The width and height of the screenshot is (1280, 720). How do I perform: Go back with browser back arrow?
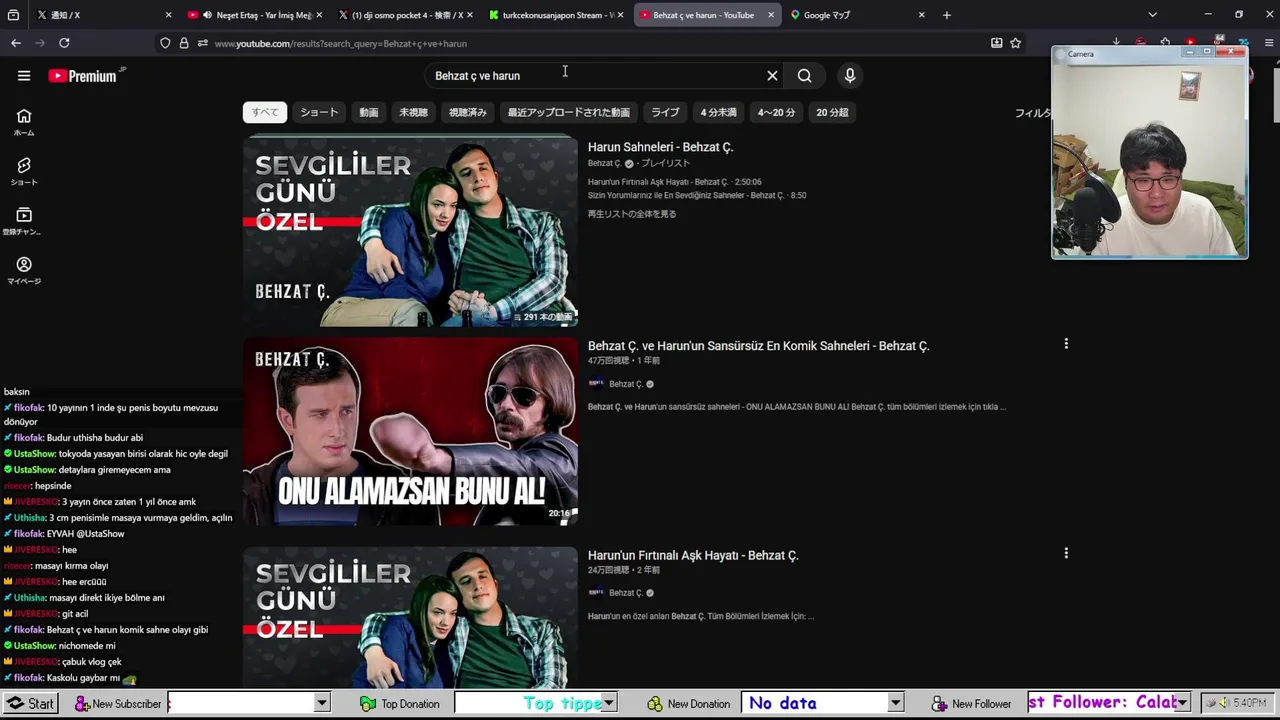[x=16, y=43]
